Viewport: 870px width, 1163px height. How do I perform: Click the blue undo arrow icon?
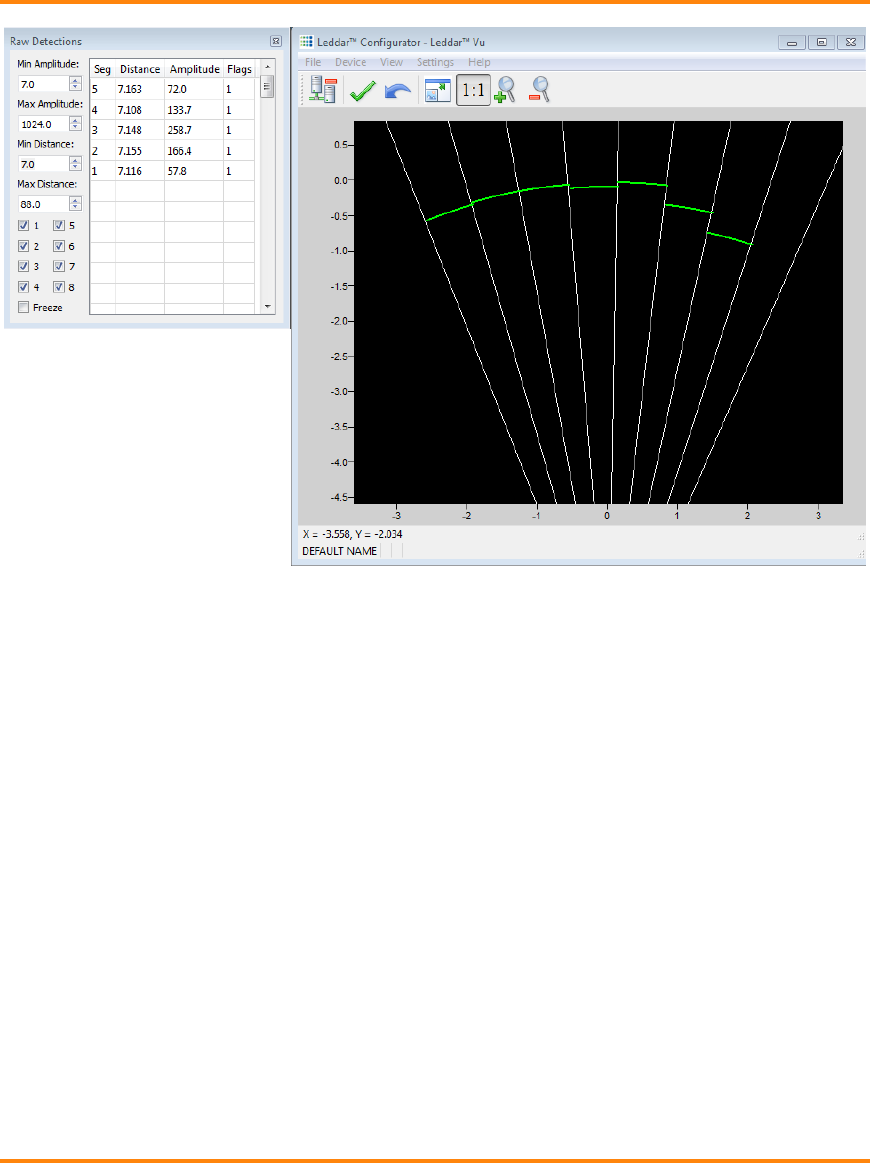point(398,91)
